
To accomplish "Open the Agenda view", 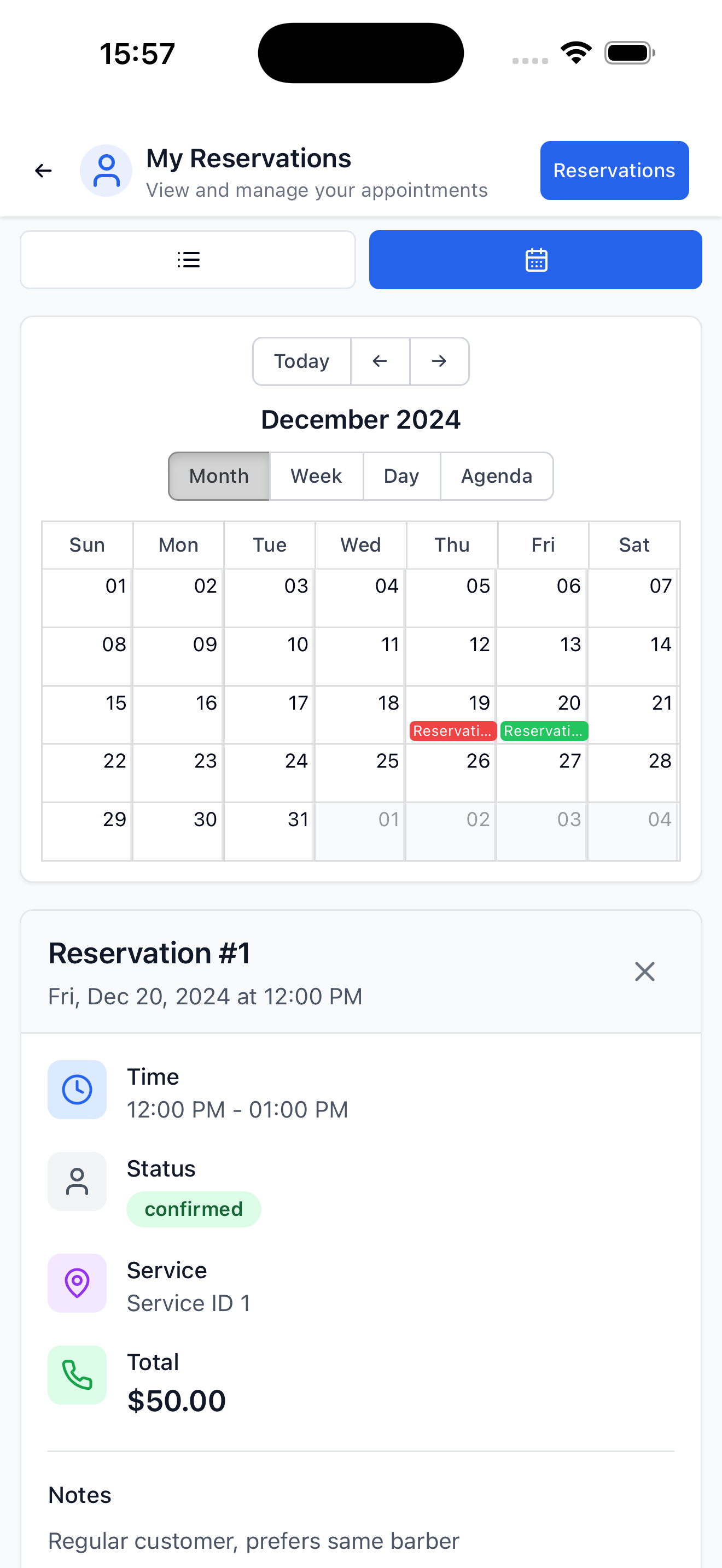I will click(497, 476).
